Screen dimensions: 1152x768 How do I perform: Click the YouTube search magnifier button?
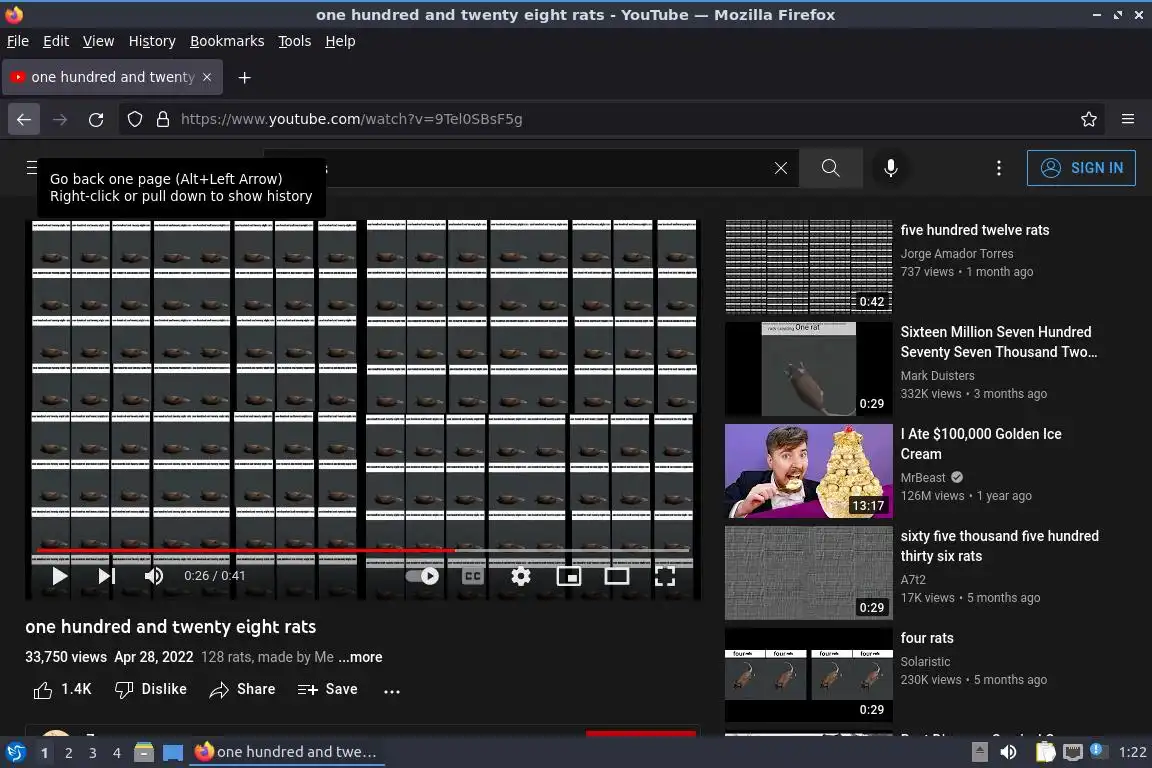tap(830, 168)
